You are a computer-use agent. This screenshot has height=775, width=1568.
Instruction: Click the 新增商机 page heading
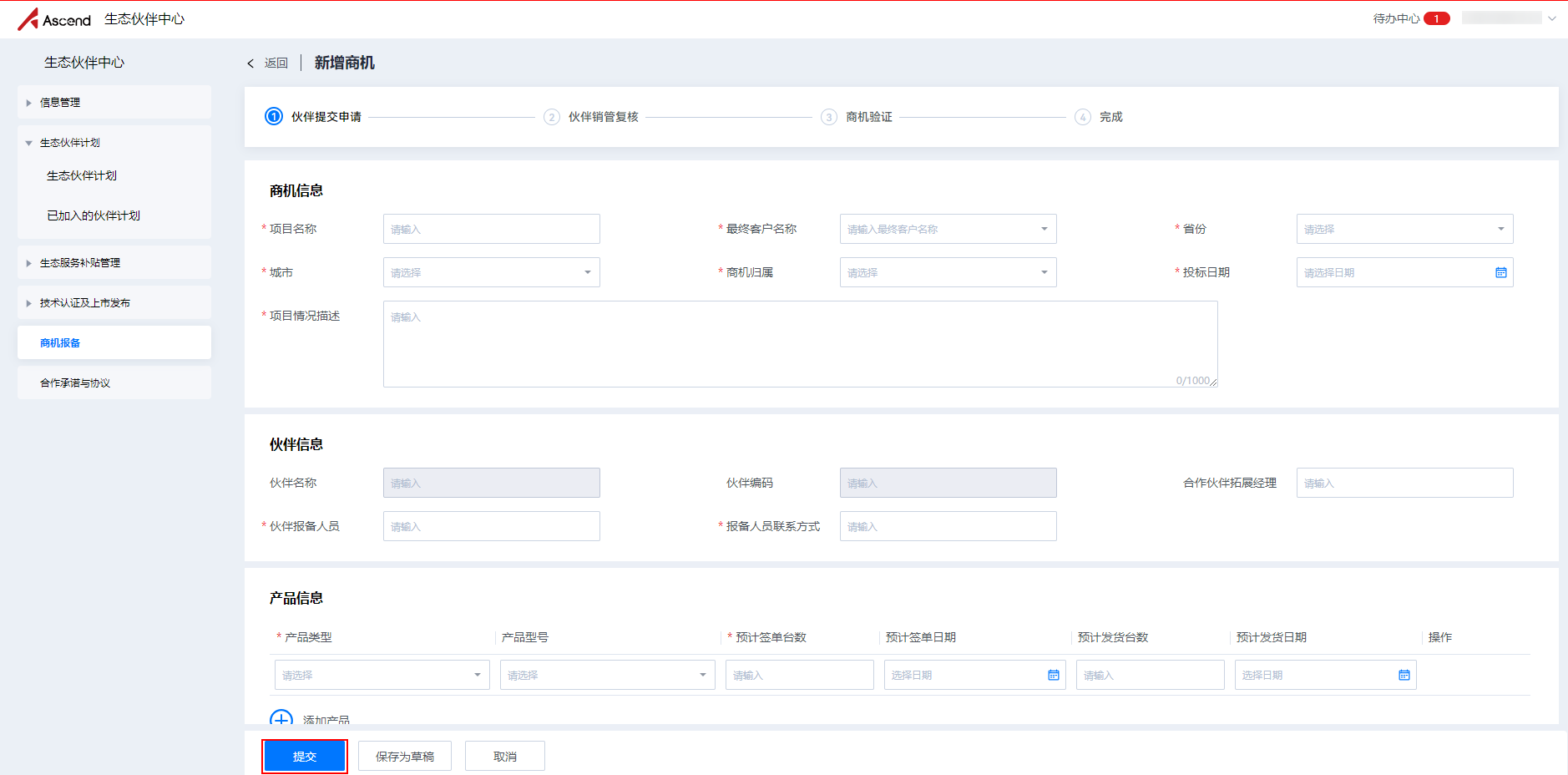[x=345, y=63]
